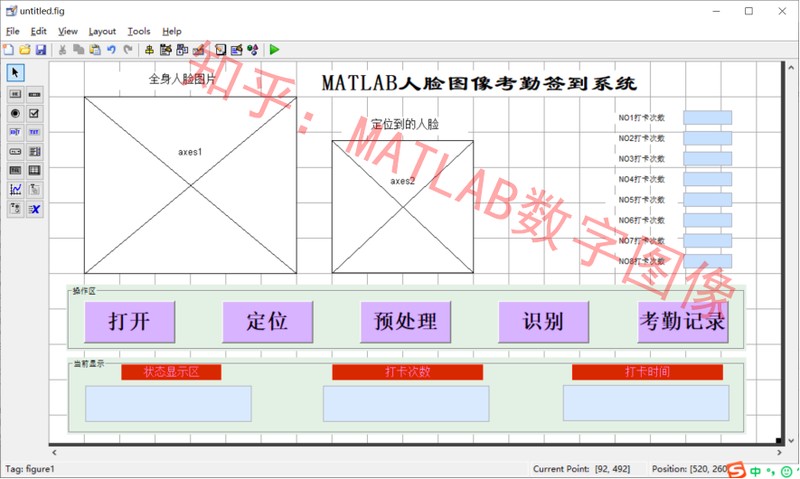Viewport: 800px width, 479px height.
Task: Select the field beside NO1打卡次数
Action: point(708,117)
